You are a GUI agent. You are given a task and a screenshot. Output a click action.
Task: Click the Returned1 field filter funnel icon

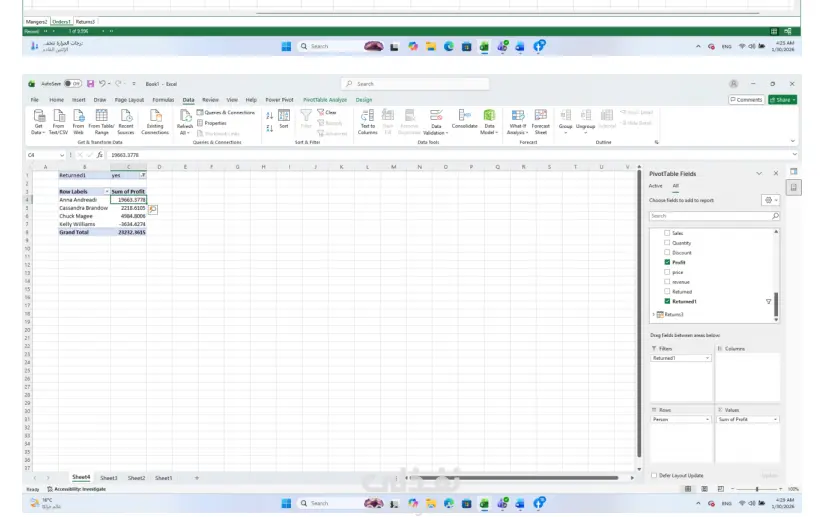pyautogui.click(x=768, y=302)
